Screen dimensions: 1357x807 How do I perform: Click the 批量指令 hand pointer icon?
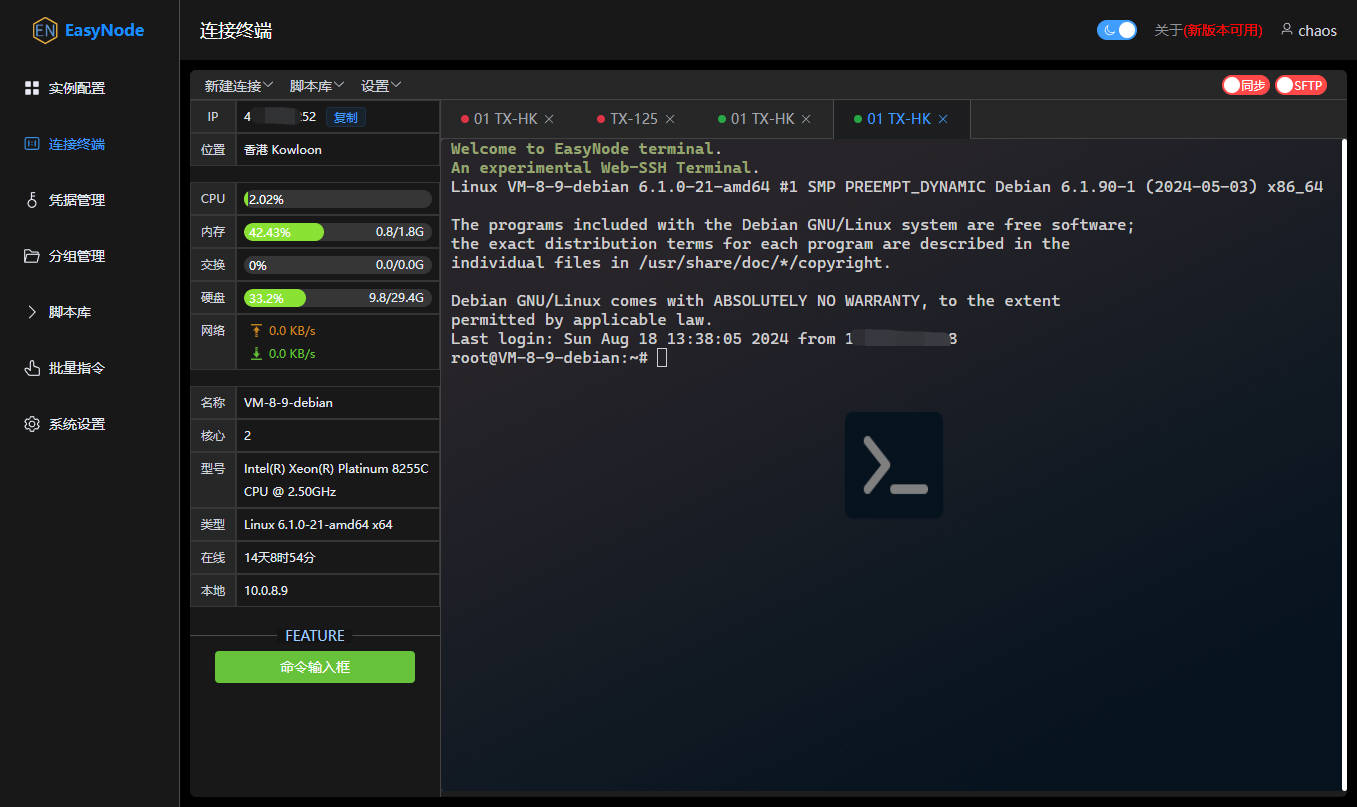tap(32, 368)
